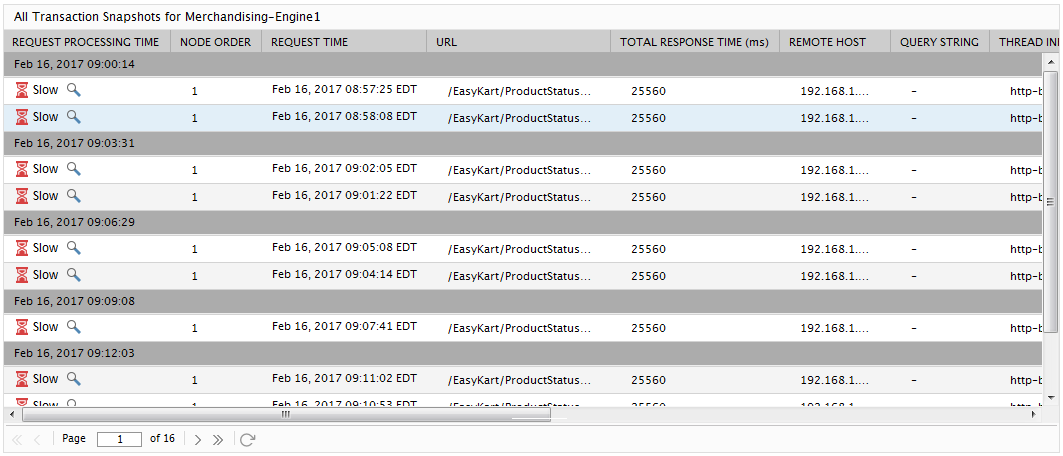1063x456 pixels.
Task: Open magnifier details for 08:58:08 request
Action: click(x=74, y=117)
